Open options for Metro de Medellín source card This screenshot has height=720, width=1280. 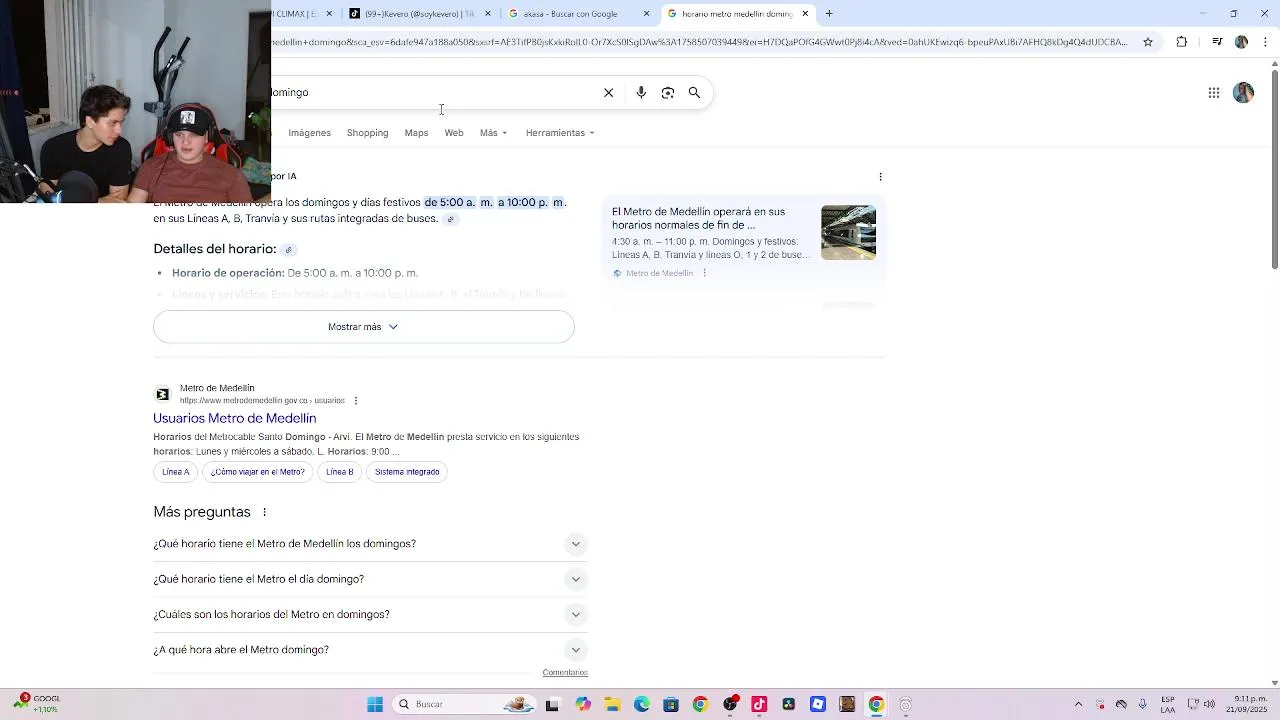[705, 273]
